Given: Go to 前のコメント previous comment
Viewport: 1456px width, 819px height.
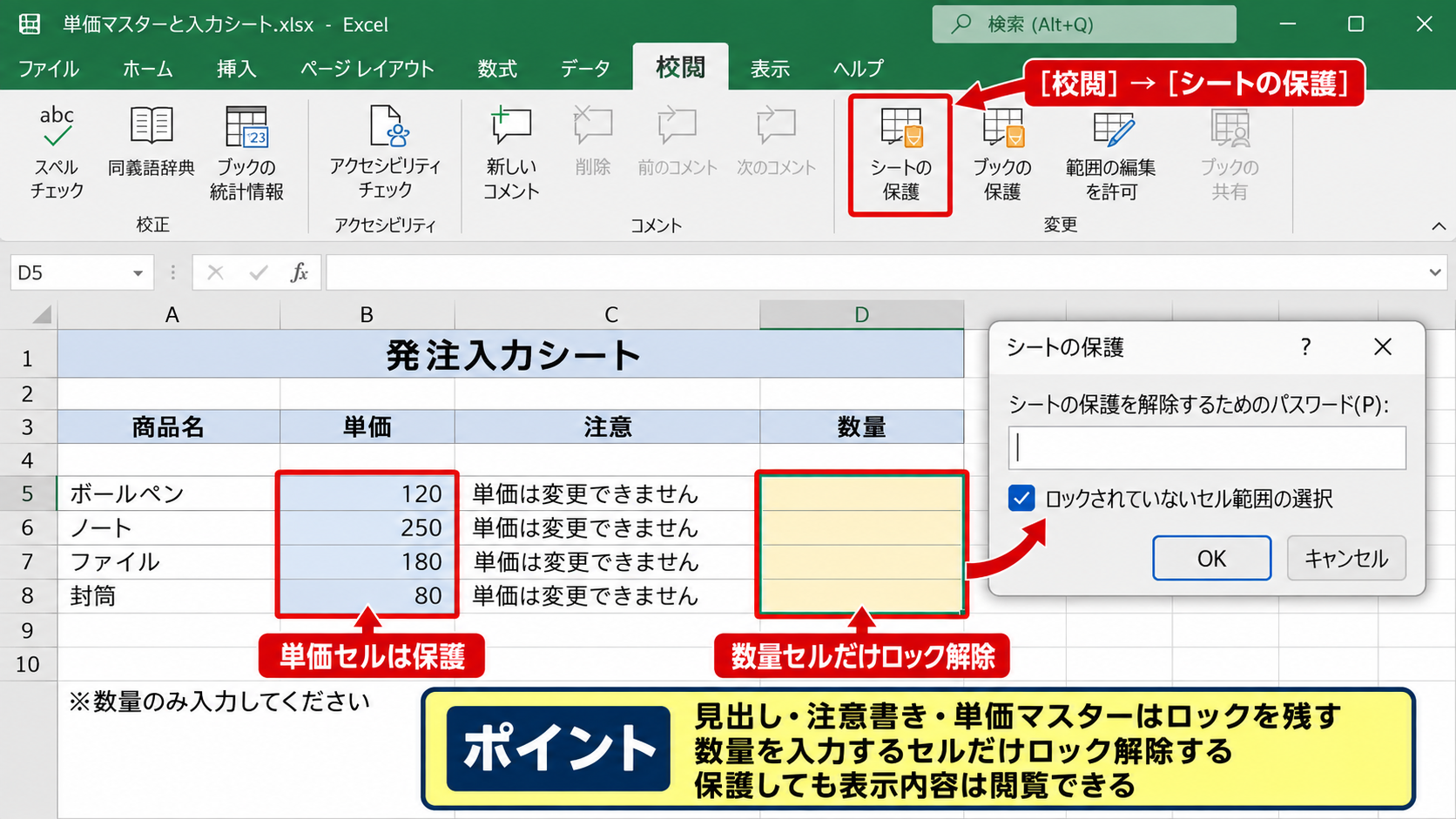Looking at the screenshot, I should (x=677, y=142).
